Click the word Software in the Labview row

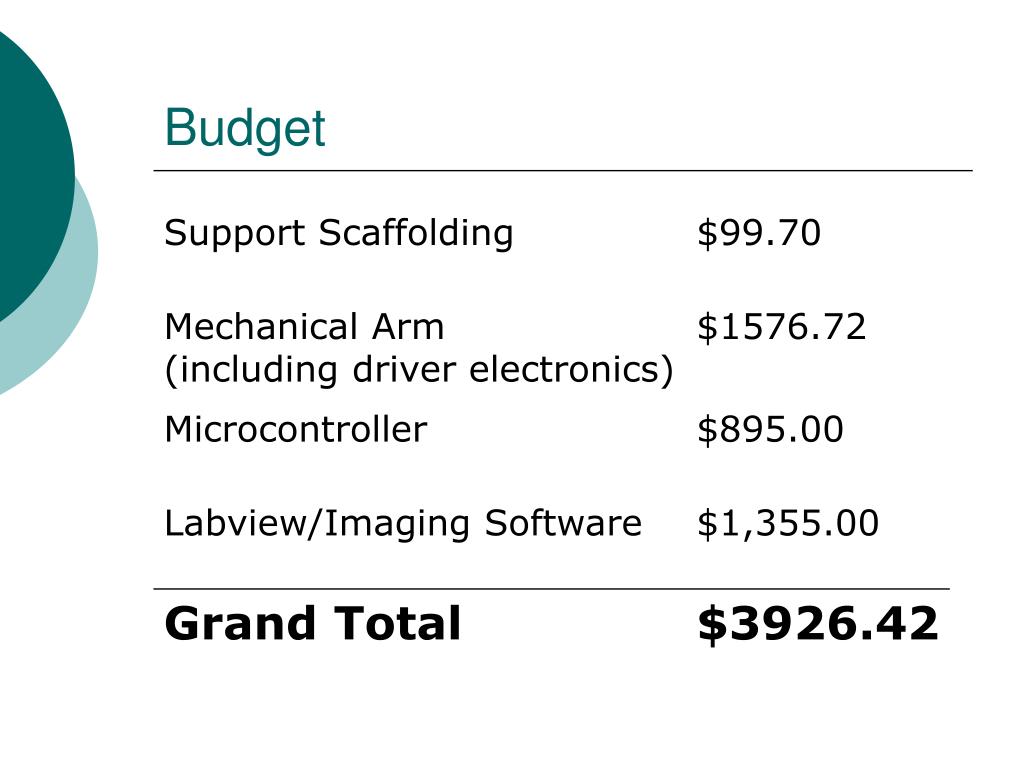(563, 523)
